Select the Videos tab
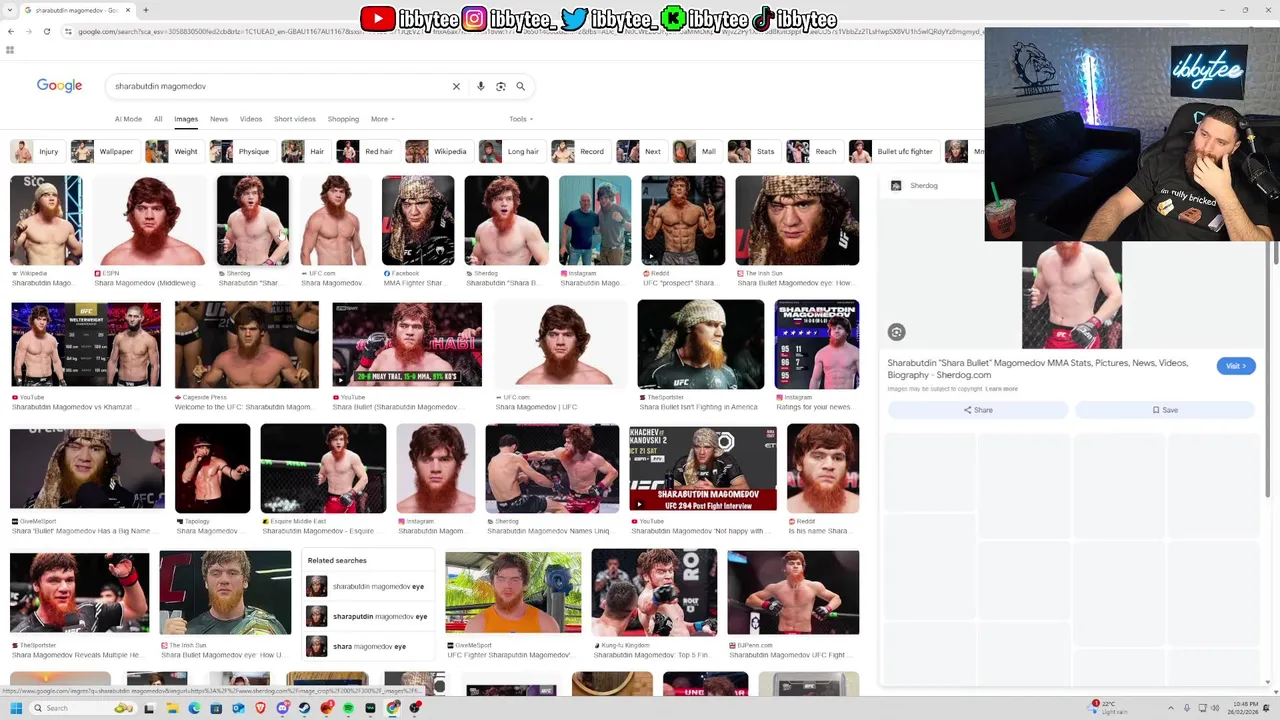 point(251,119)
